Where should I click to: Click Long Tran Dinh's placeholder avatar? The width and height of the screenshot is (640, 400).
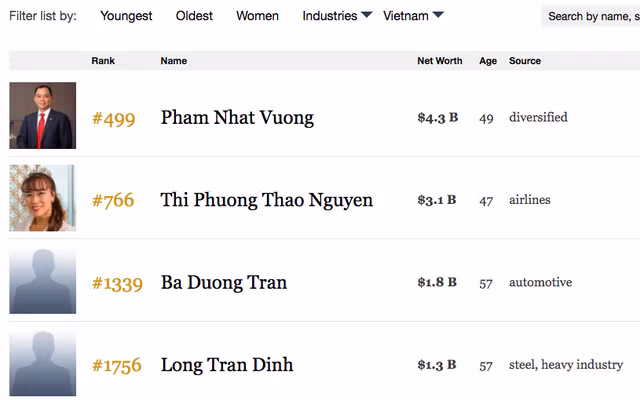(x=43, y=364)
